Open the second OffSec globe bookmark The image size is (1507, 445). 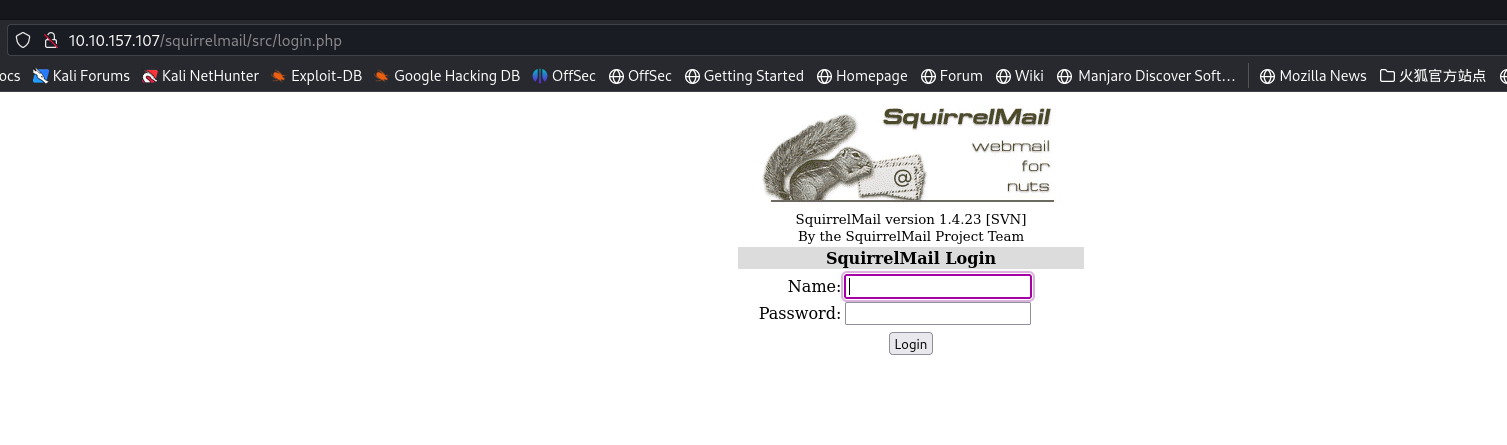640,76
